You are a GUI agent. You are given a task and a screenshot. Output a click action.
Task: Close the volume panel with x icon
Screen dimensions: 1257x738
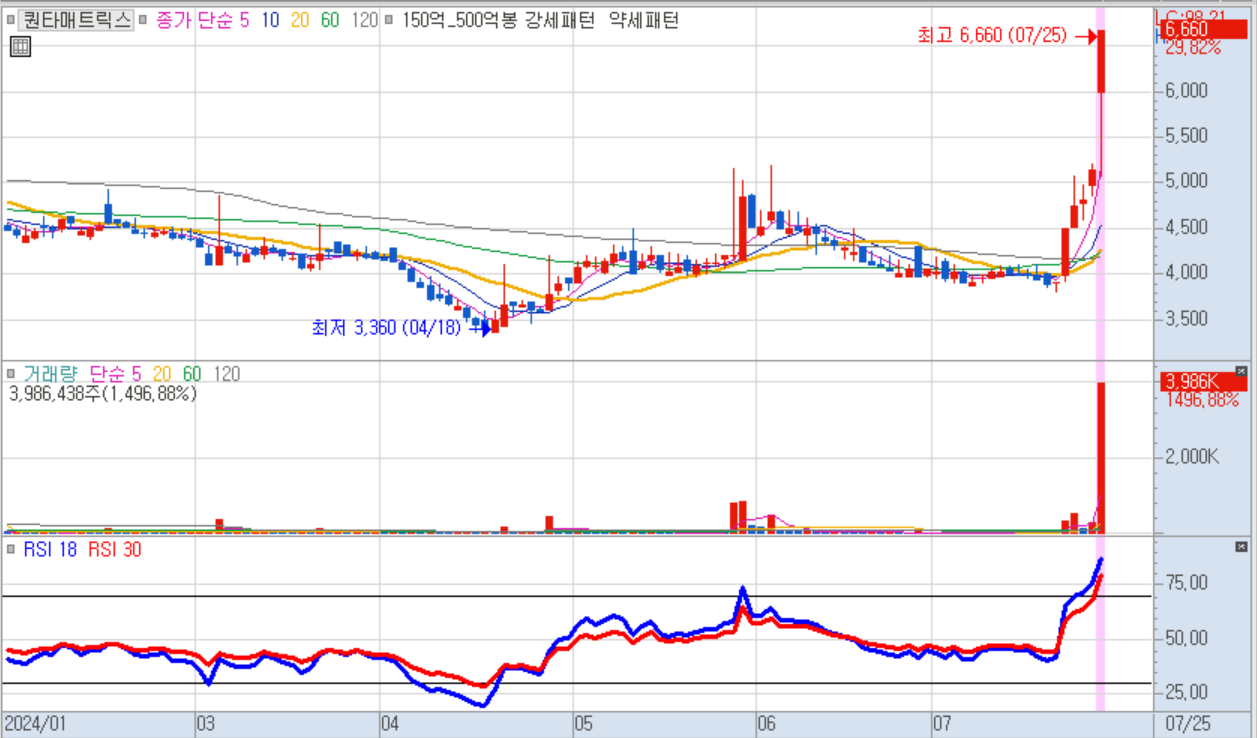(x=1241, y=371)
